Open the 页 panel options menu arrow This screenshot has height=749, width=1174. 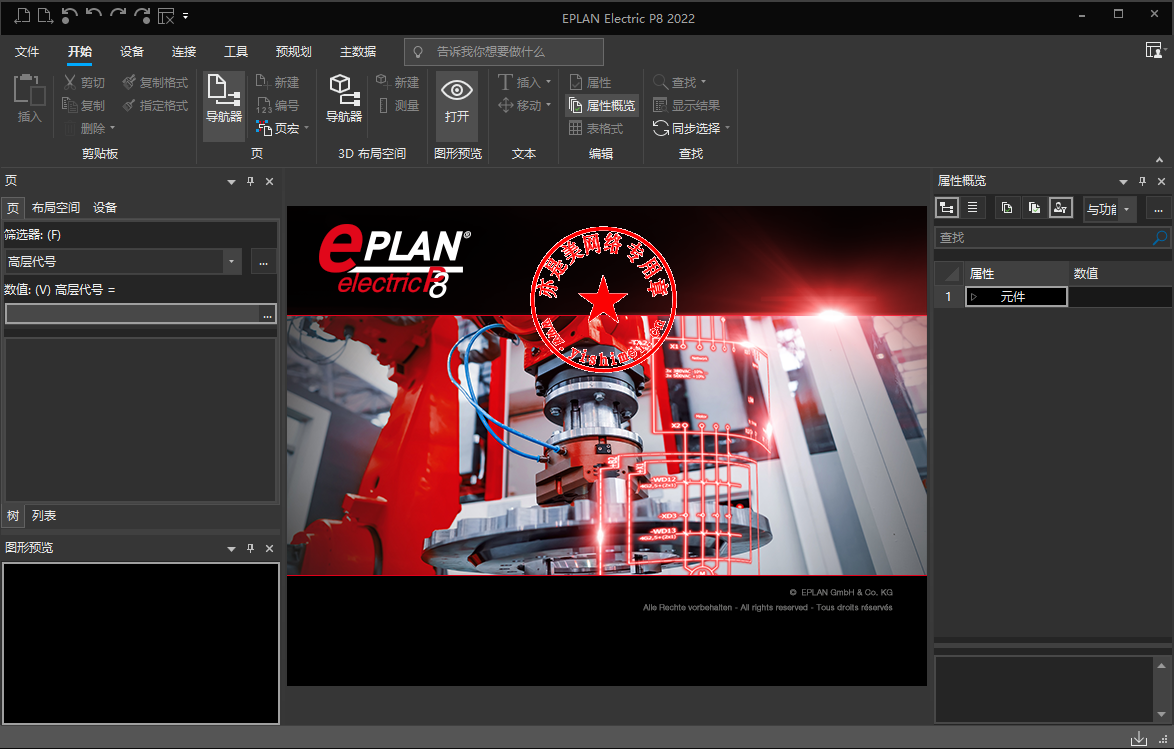231,182
